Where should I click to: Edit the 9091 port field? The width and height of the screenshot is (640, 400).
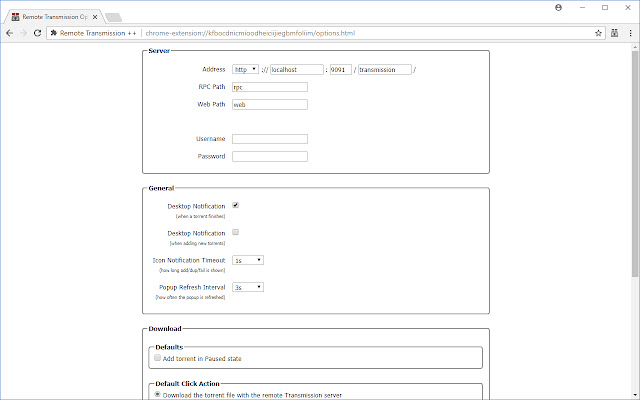click(341, 70)
